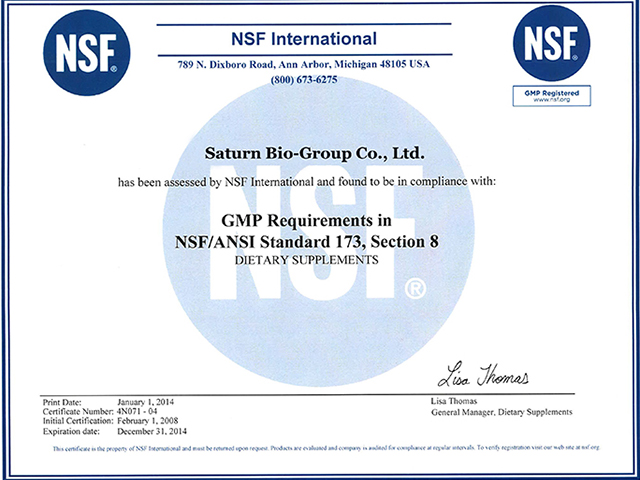Image resolution: width=640 pixels, height=480 pixels.
Task: Click the GMP Registered www.nsf.org badge
Action: (x=551, y=96)
